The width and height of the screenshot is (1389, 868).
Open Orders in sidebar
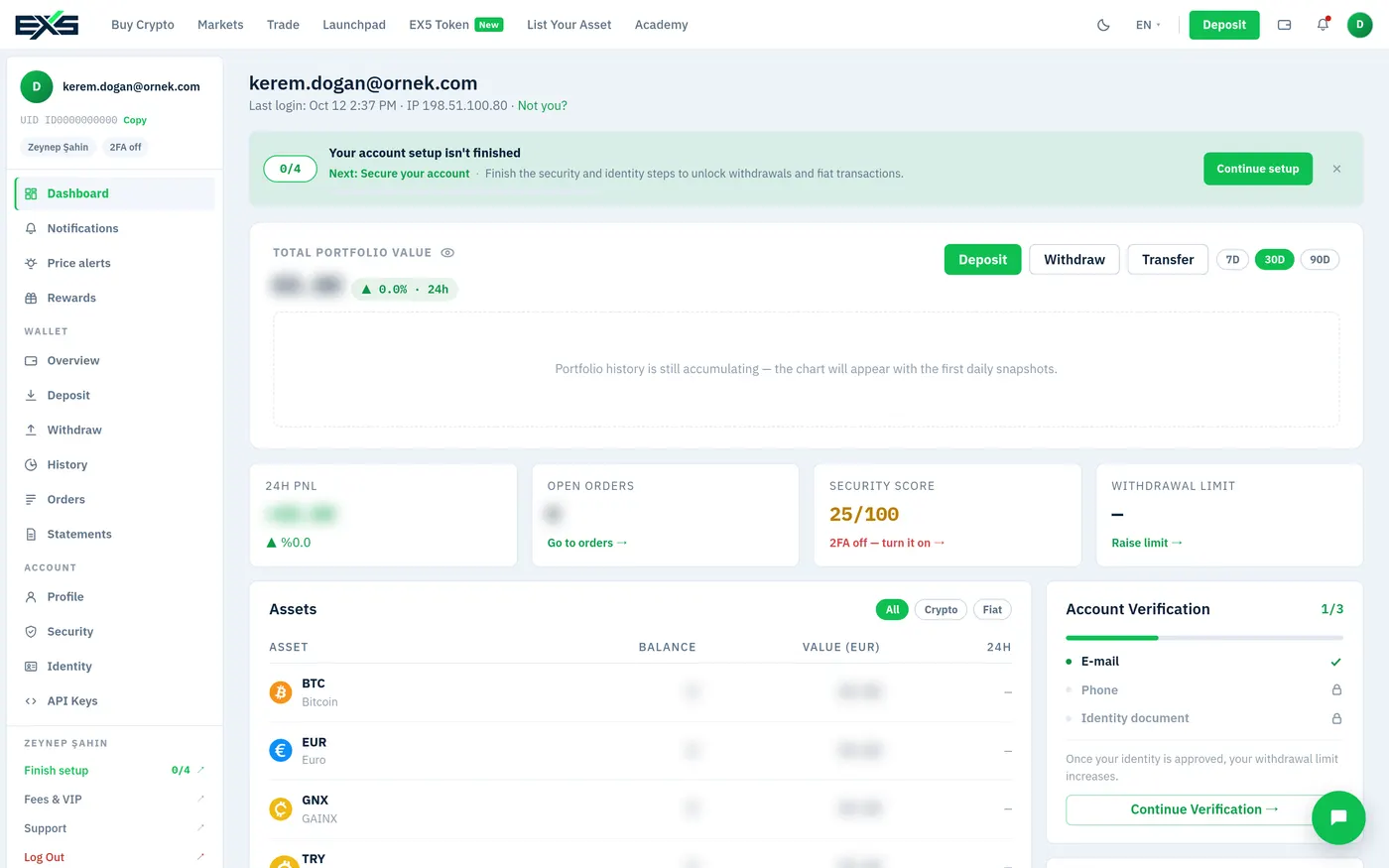[115, 499]
